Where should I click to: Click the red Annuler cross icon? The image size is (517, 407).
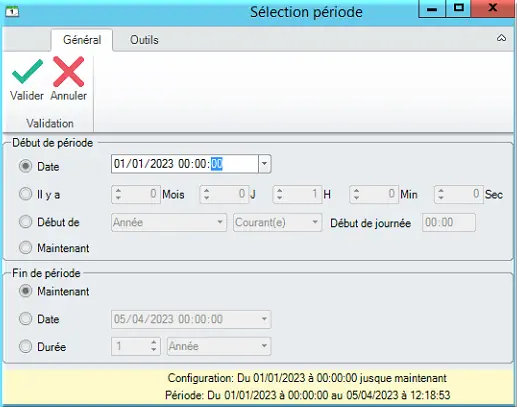coord(68,71)
